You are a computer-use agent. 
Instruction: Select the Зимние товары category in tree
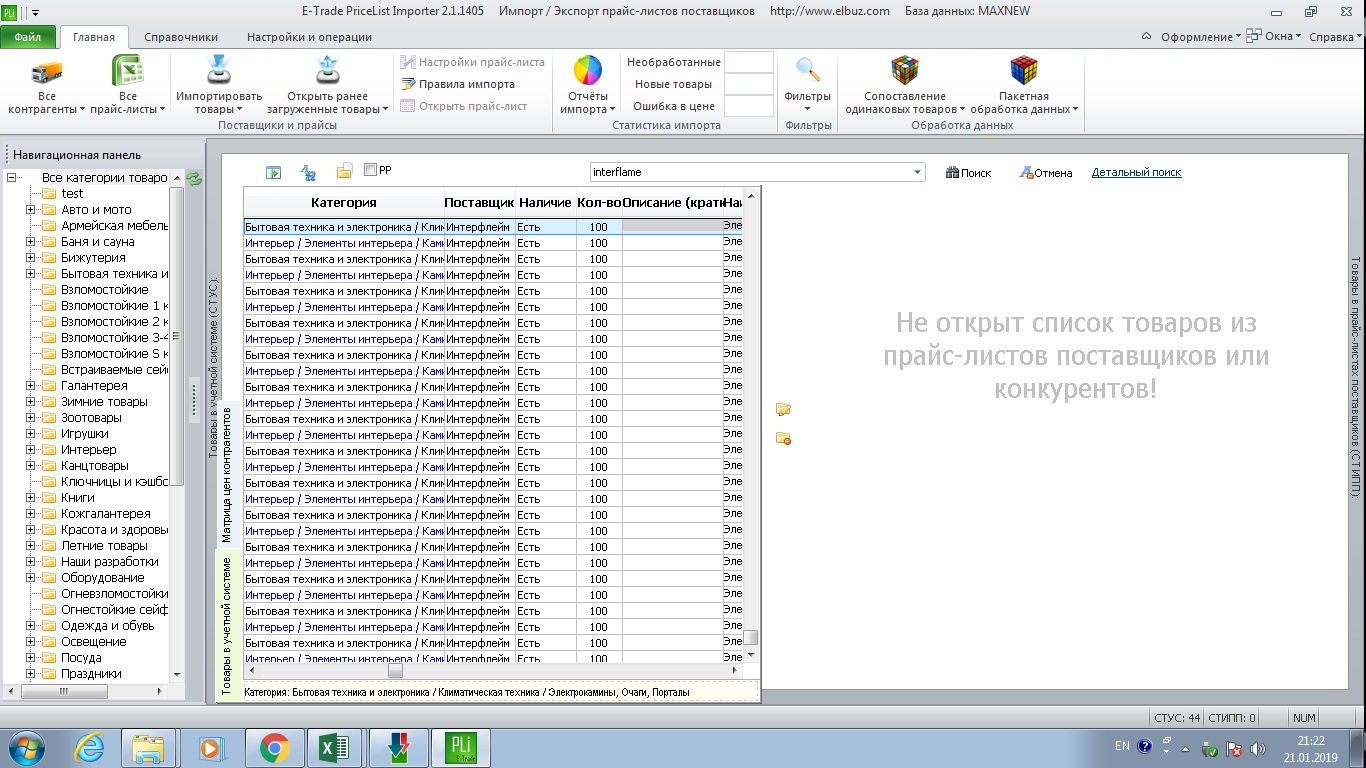click(104, 402)
